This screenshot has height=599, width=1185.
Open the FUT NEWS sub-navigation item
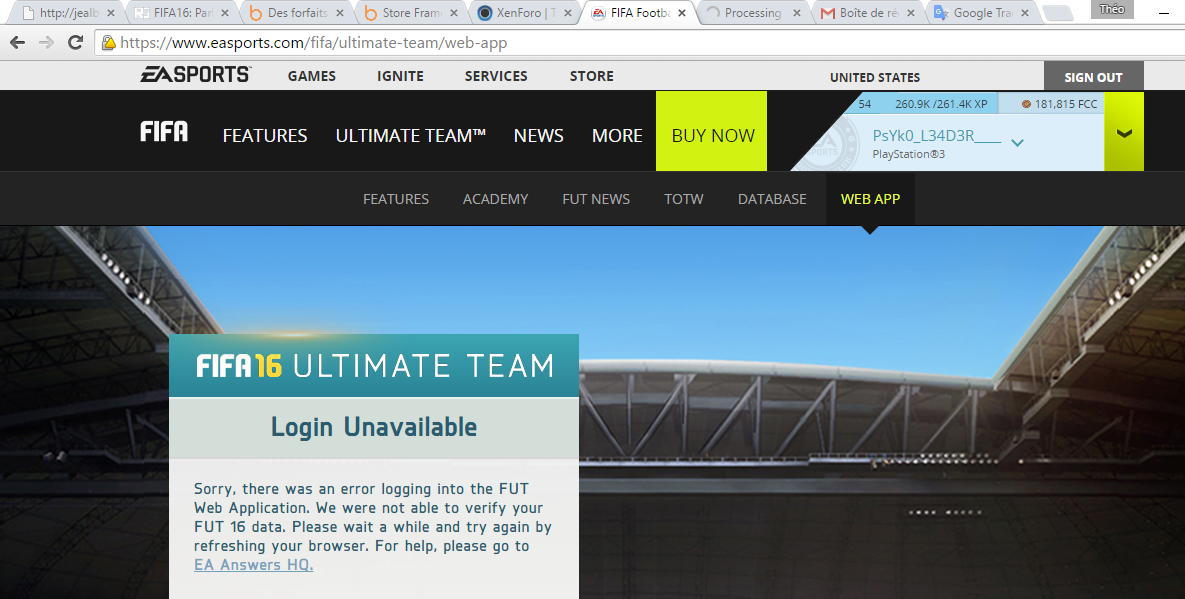(x=596, y=199)
